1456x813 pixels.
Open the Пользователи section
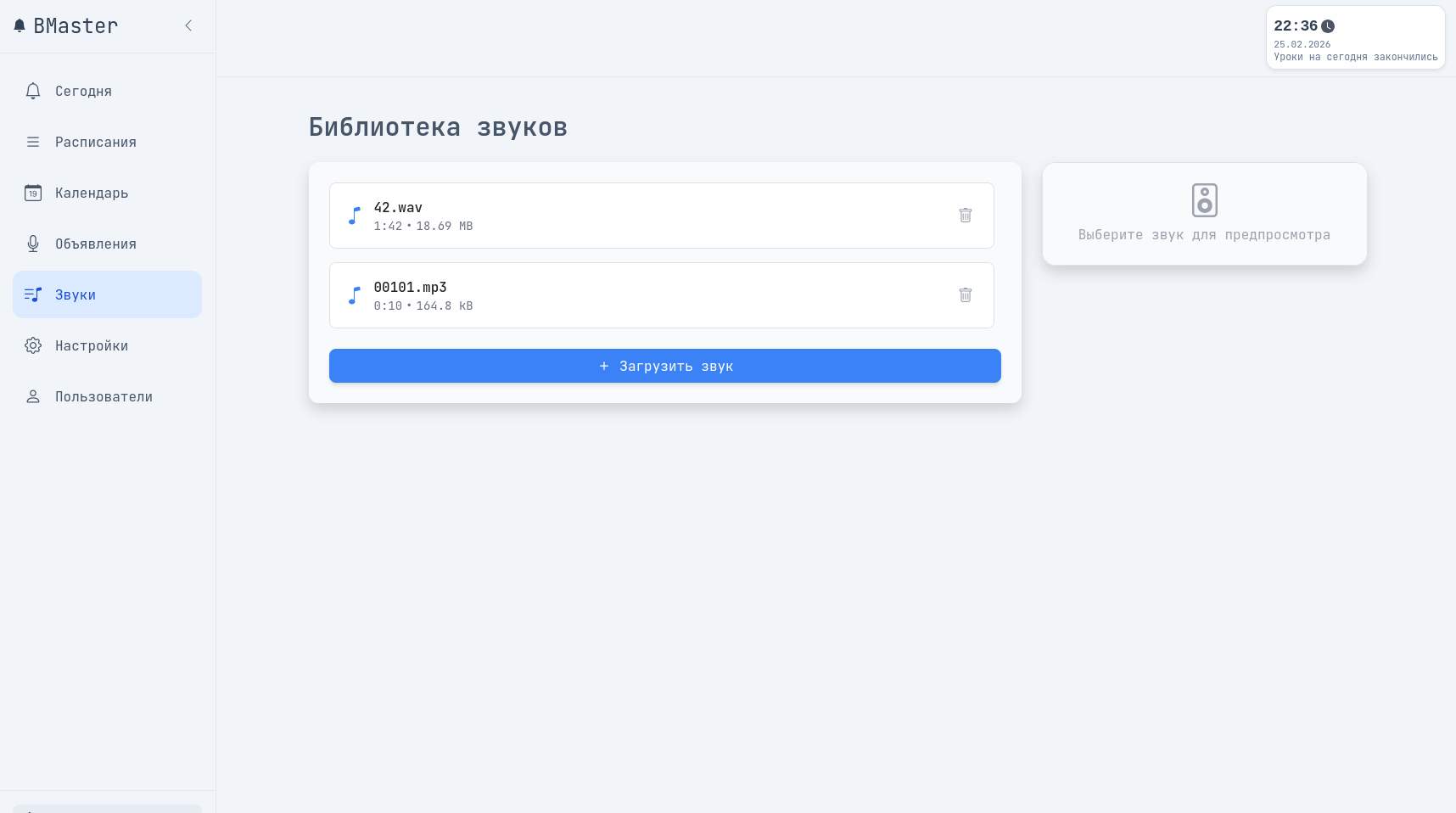click(104, 396)
